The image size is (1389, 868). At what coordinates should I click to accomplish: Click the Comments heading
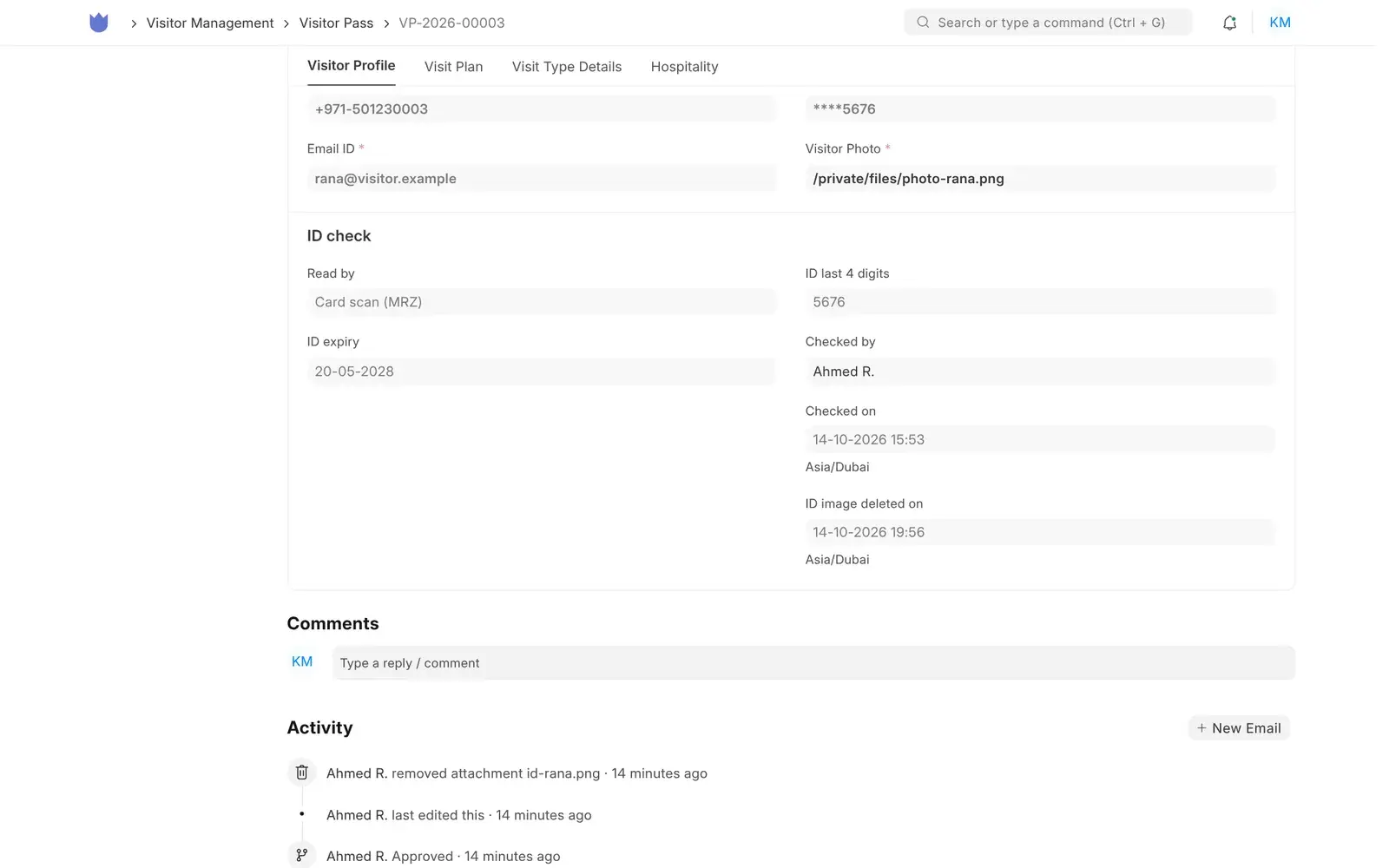332,624
